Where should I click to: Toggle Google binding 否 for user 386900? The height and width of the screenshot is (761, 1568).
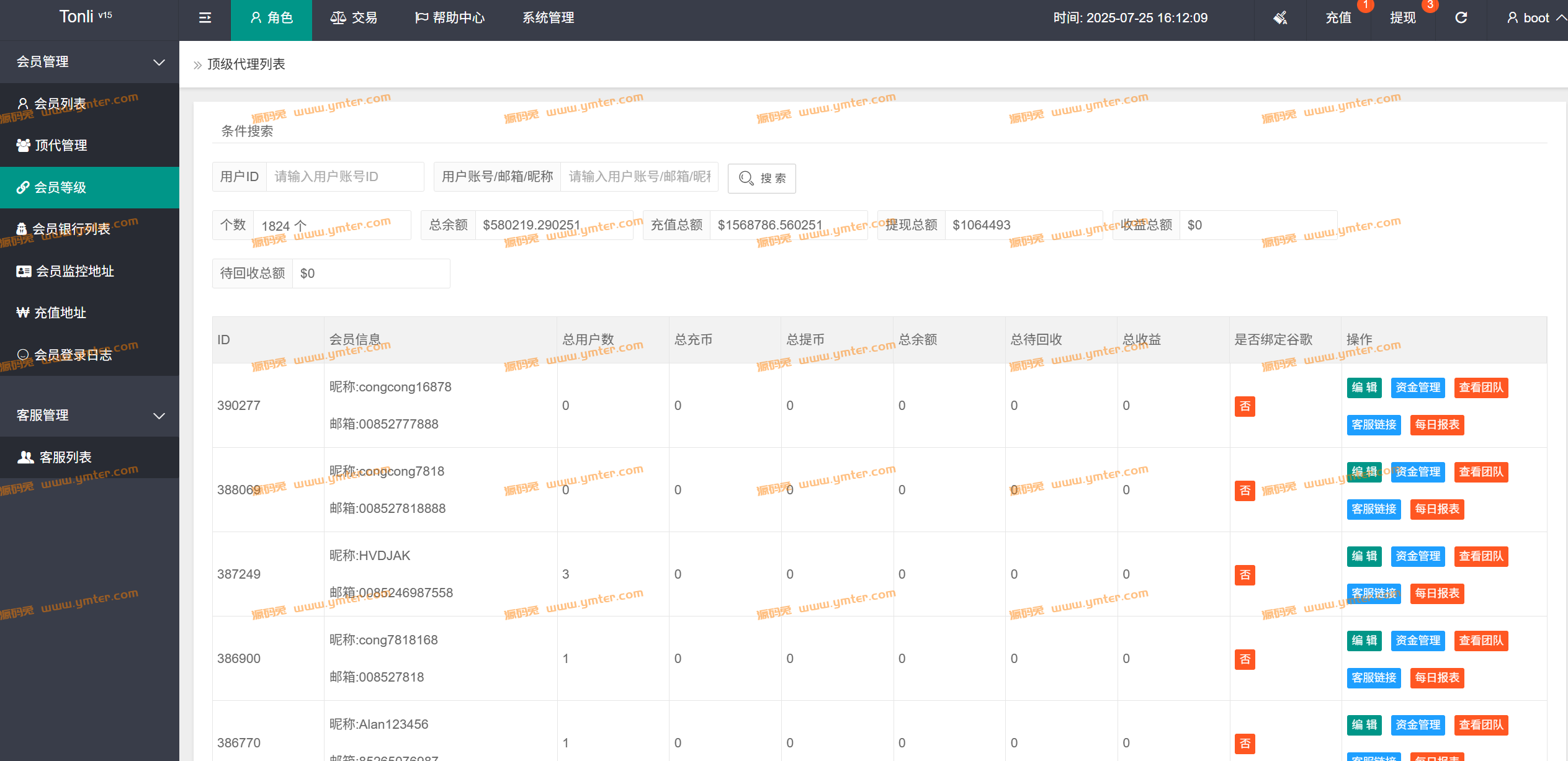1244,659
